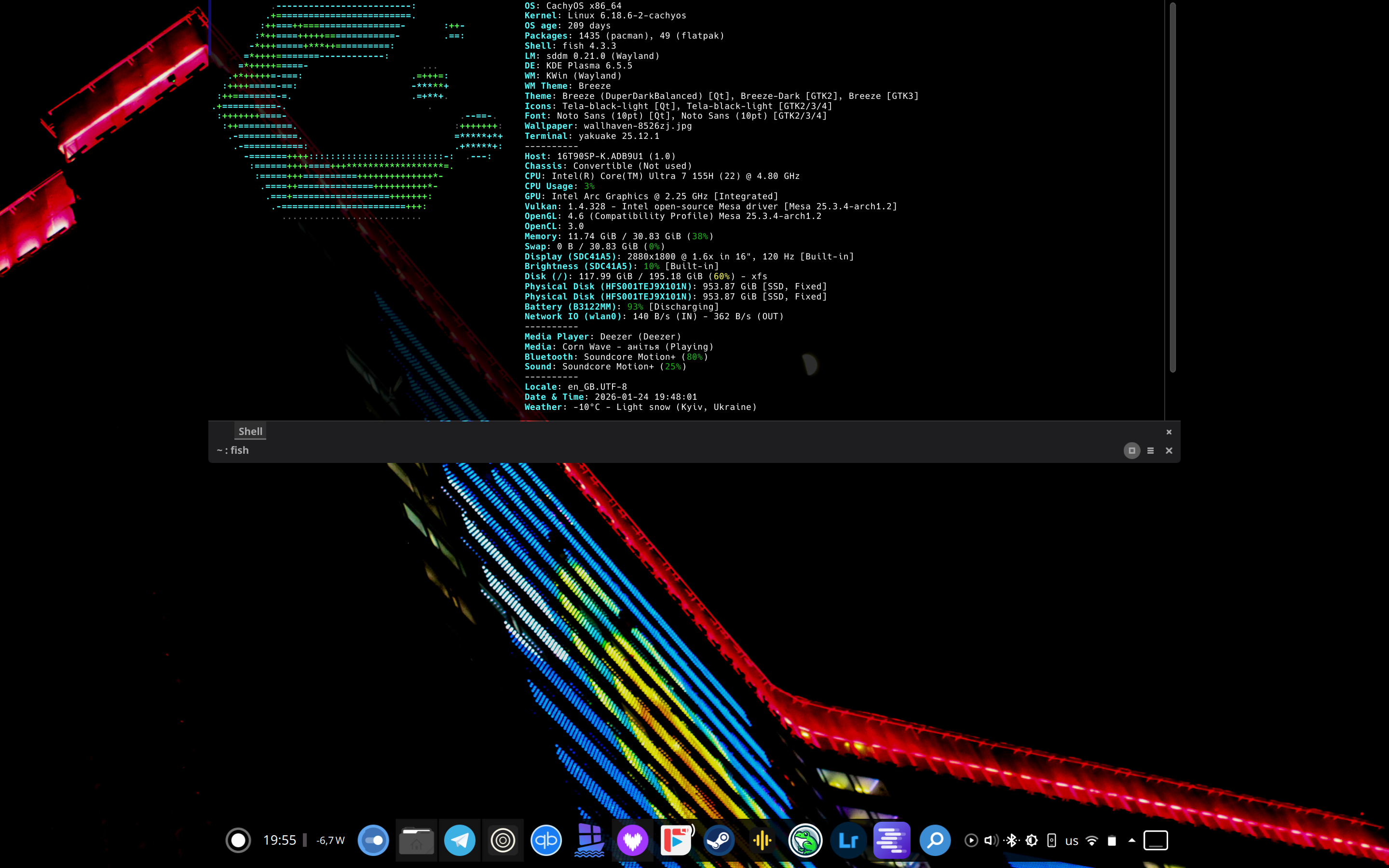Open the application launcher circle button
Screen dimensions: 1389x868
(x=238, y=841)
